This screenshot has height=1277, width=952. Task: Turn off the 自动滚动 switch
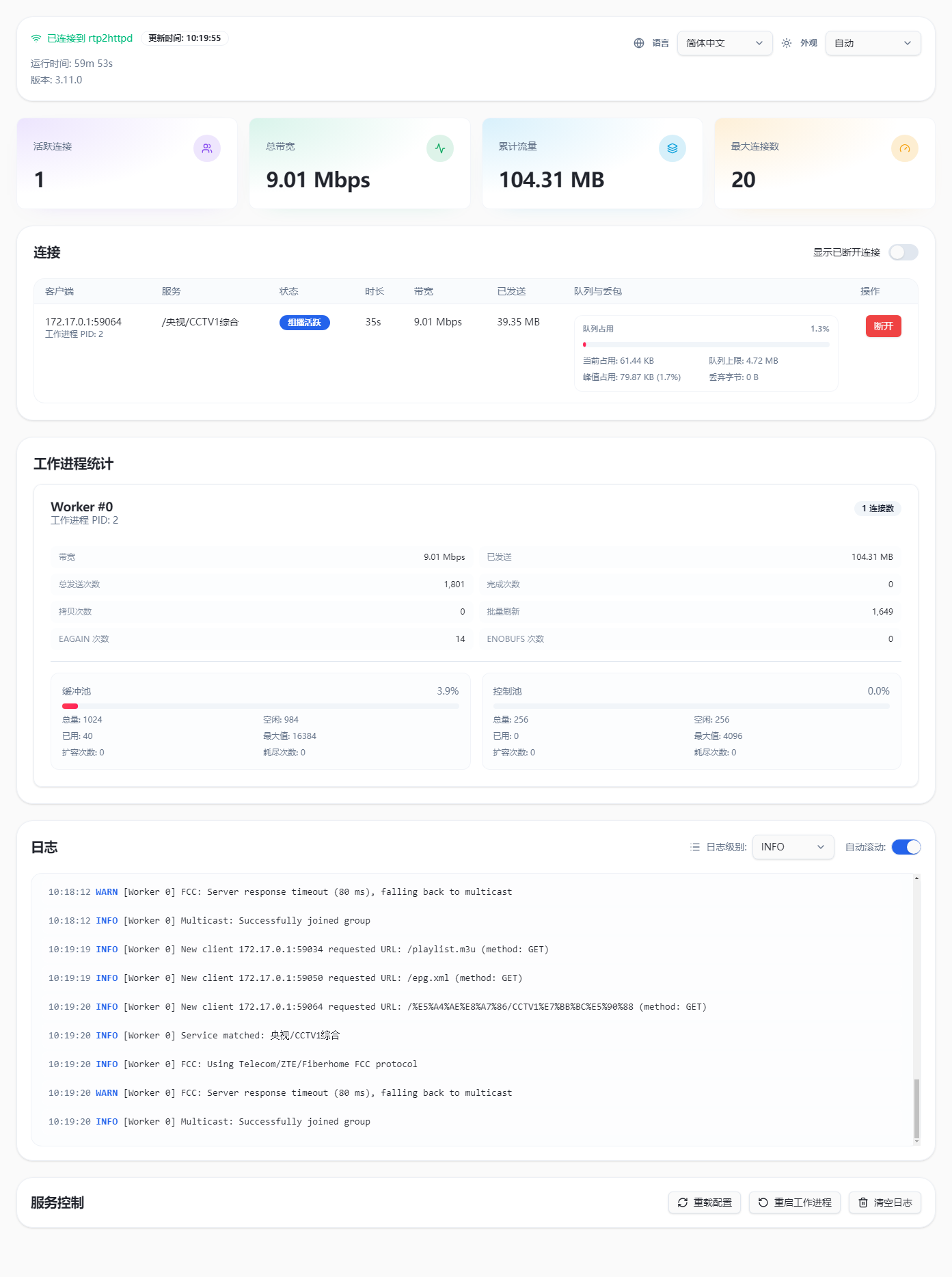906,847
